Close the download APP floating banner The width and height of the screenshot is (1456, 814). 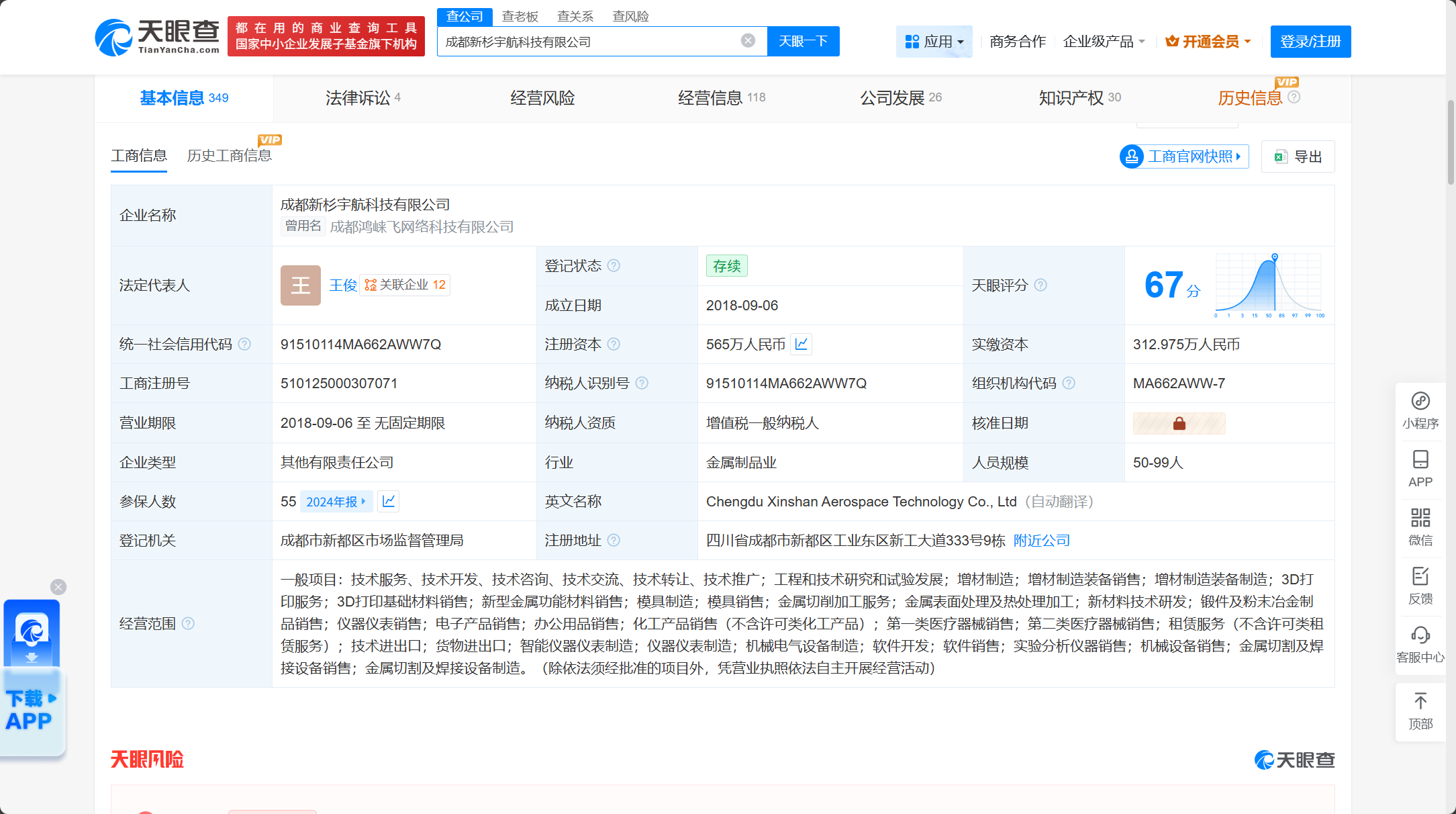(x=58, y=587)
